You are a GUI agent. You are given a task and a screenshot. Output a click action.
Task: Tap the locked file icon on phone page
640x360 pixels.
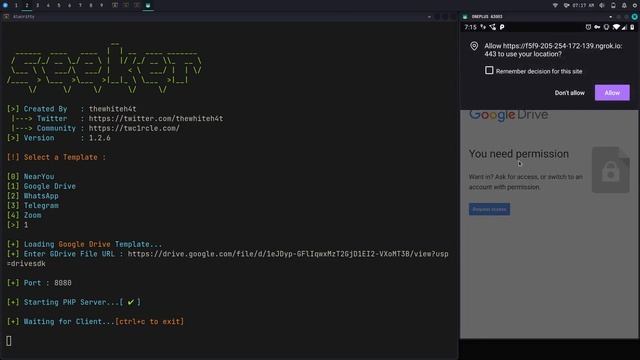pos(611,170)
